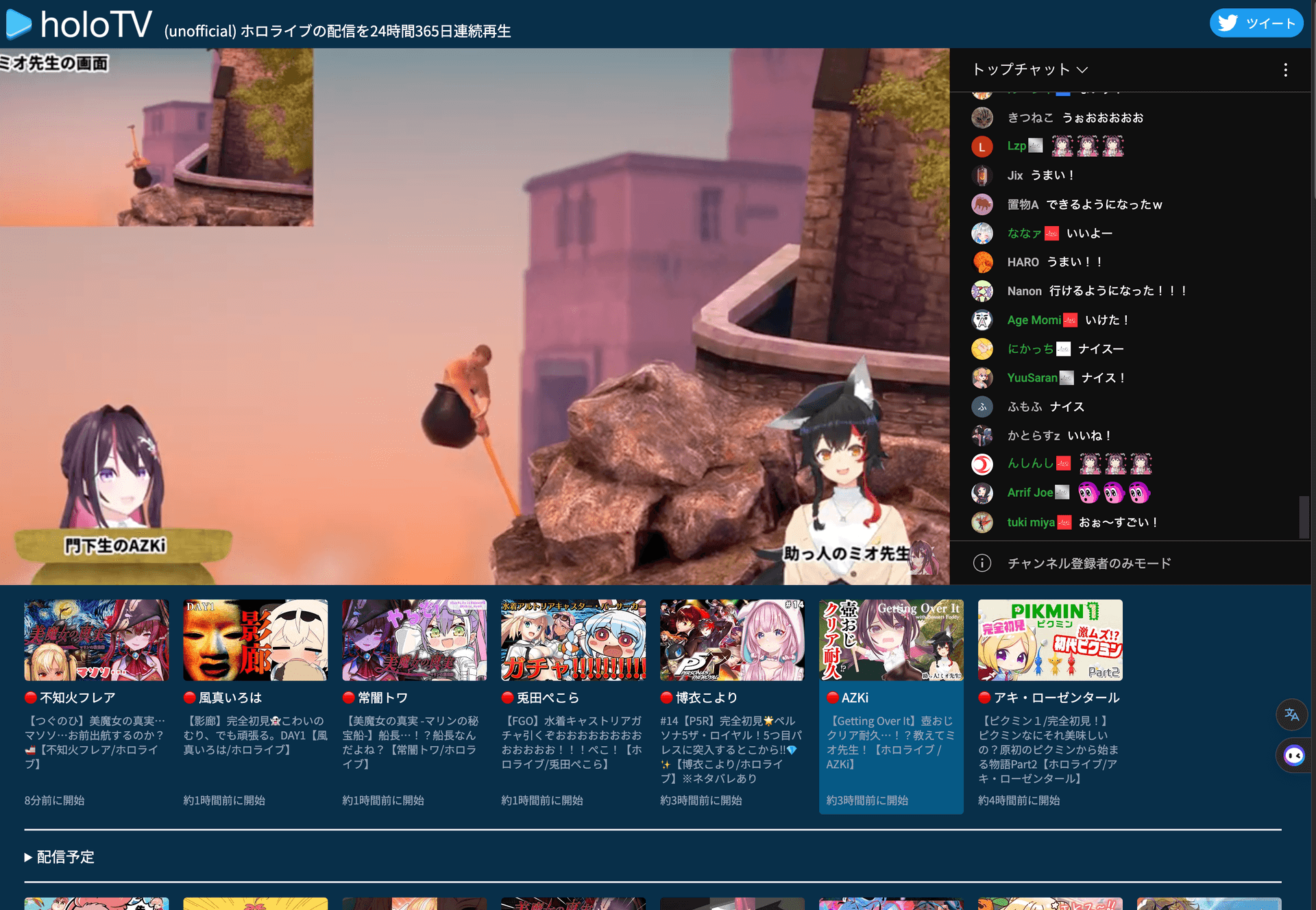Open AZKi Getting Over It thumbnail

[892, 640]
